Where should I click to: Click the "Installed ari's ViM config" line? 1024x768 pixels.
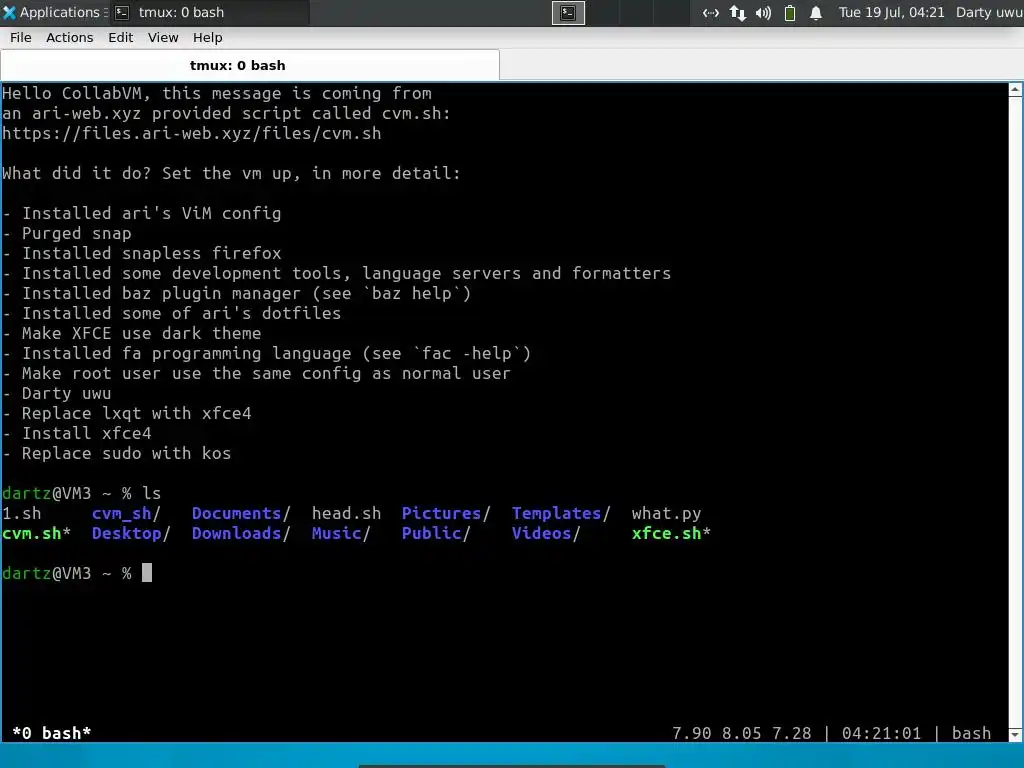(x=142, y=214)
